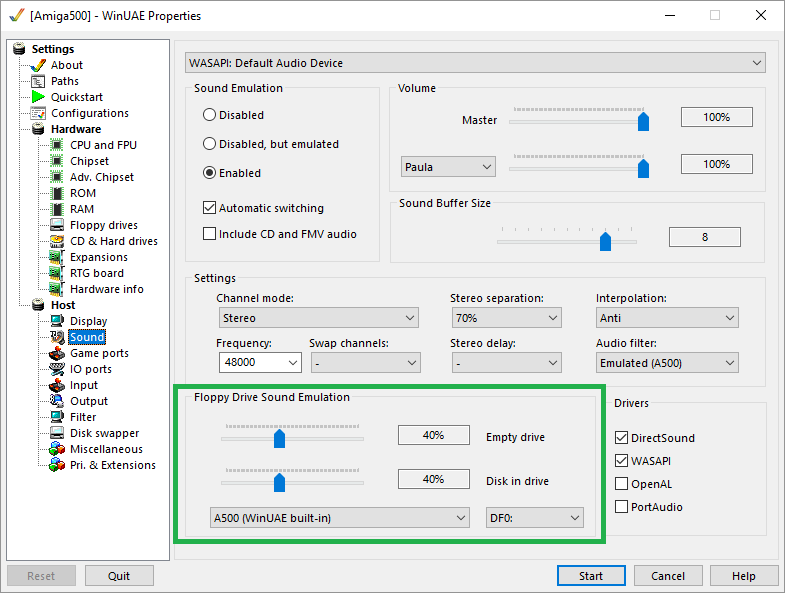Click the Expansions card icon
Screen dimensions: 785x593
pos(57,257)
